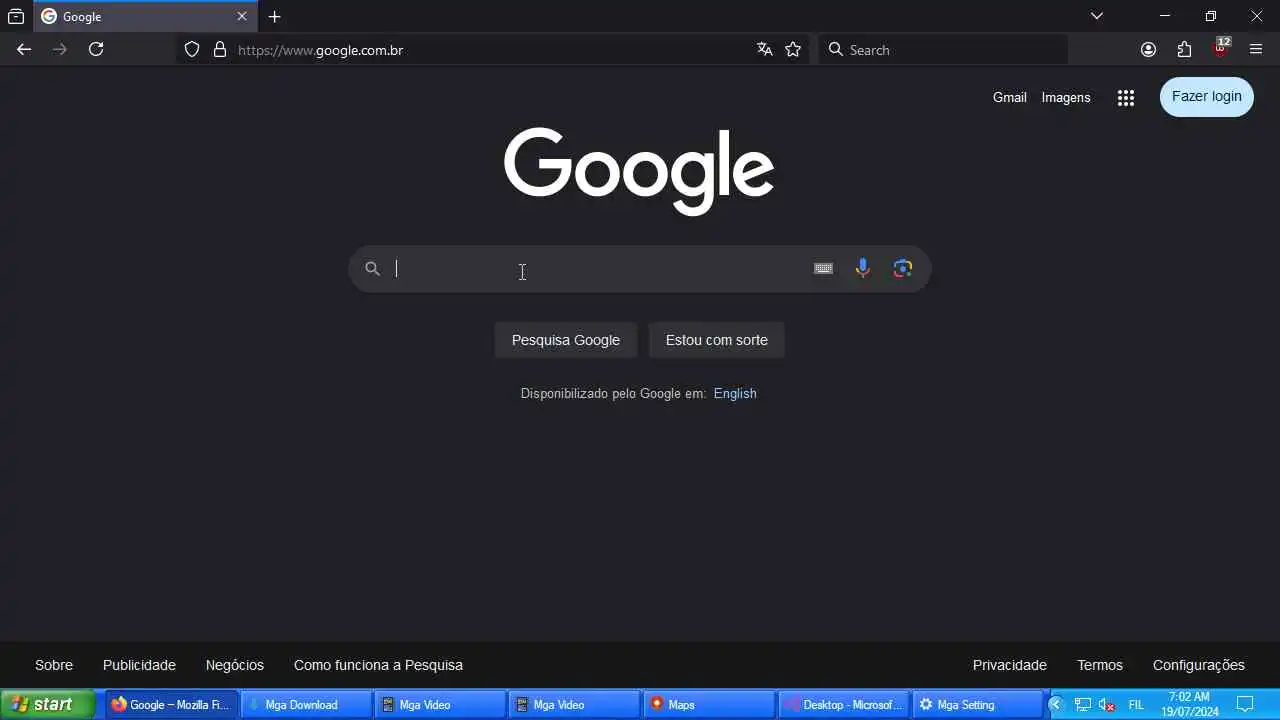Open Como funciona a Pesquisa link
Image resolution: width=1280 pixels, height=720 pixels.
click(378, 665)
